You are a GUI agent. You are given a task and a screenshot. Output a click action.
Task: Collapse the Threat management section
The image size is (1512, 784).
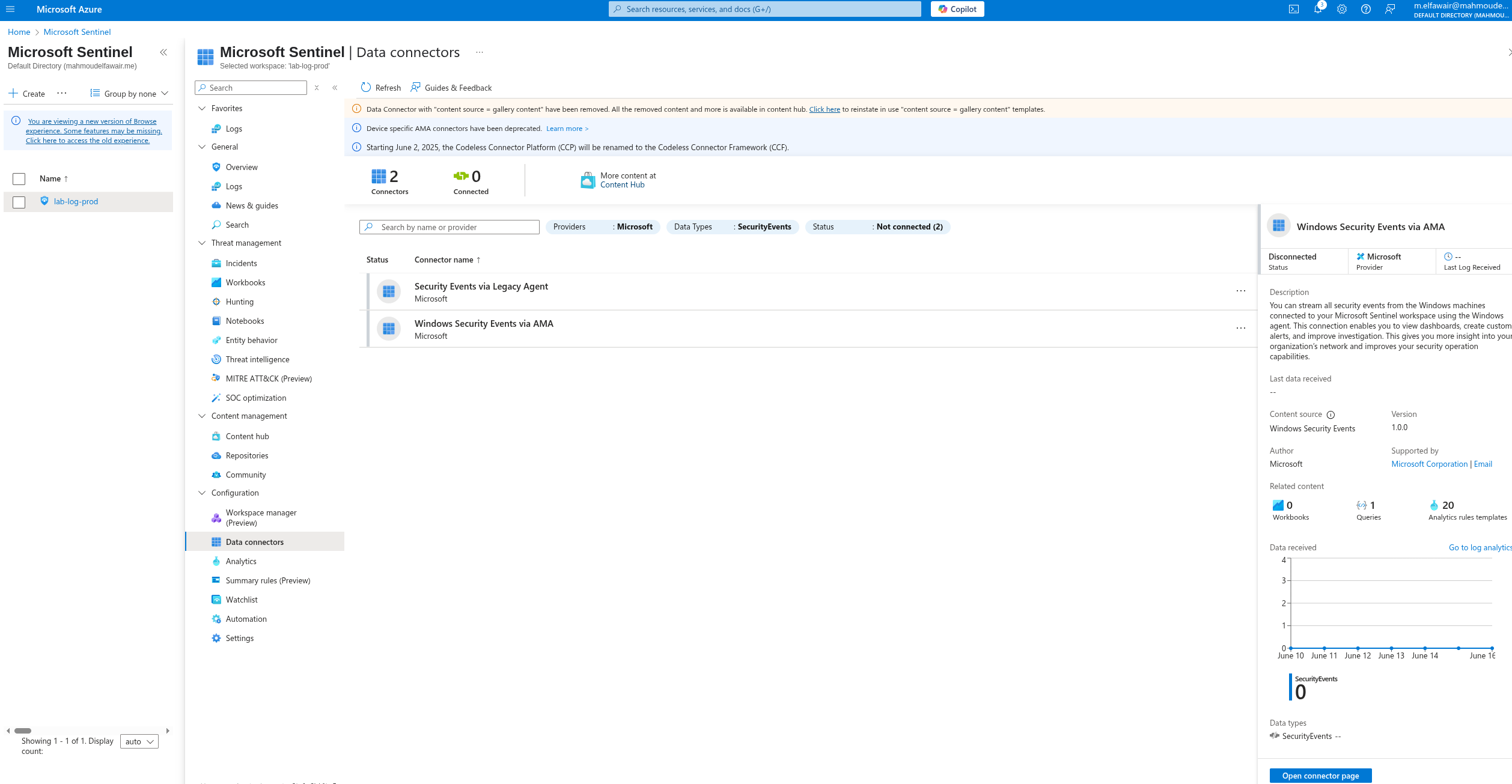[x=202, y=243]
